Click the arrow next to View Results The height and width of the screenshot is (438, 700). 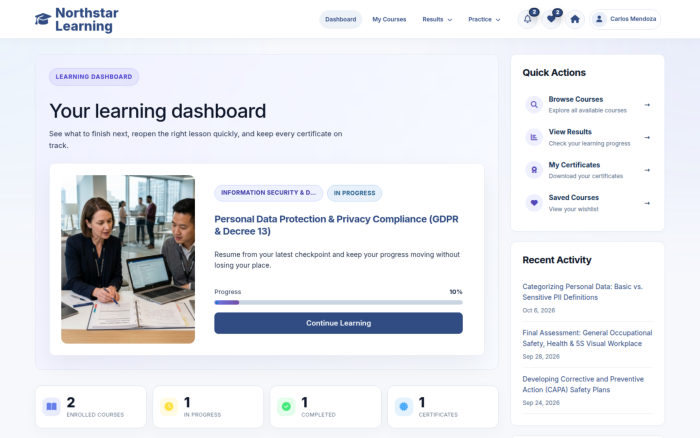point(647,138)
